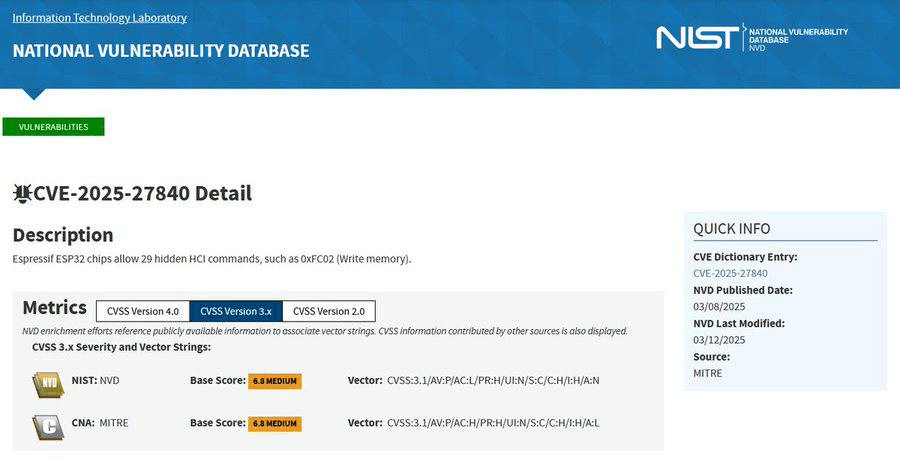Click the bug icon beside CVE title
Image resolution: width=900 pixels, height=461 pixels.
(22, 194)
